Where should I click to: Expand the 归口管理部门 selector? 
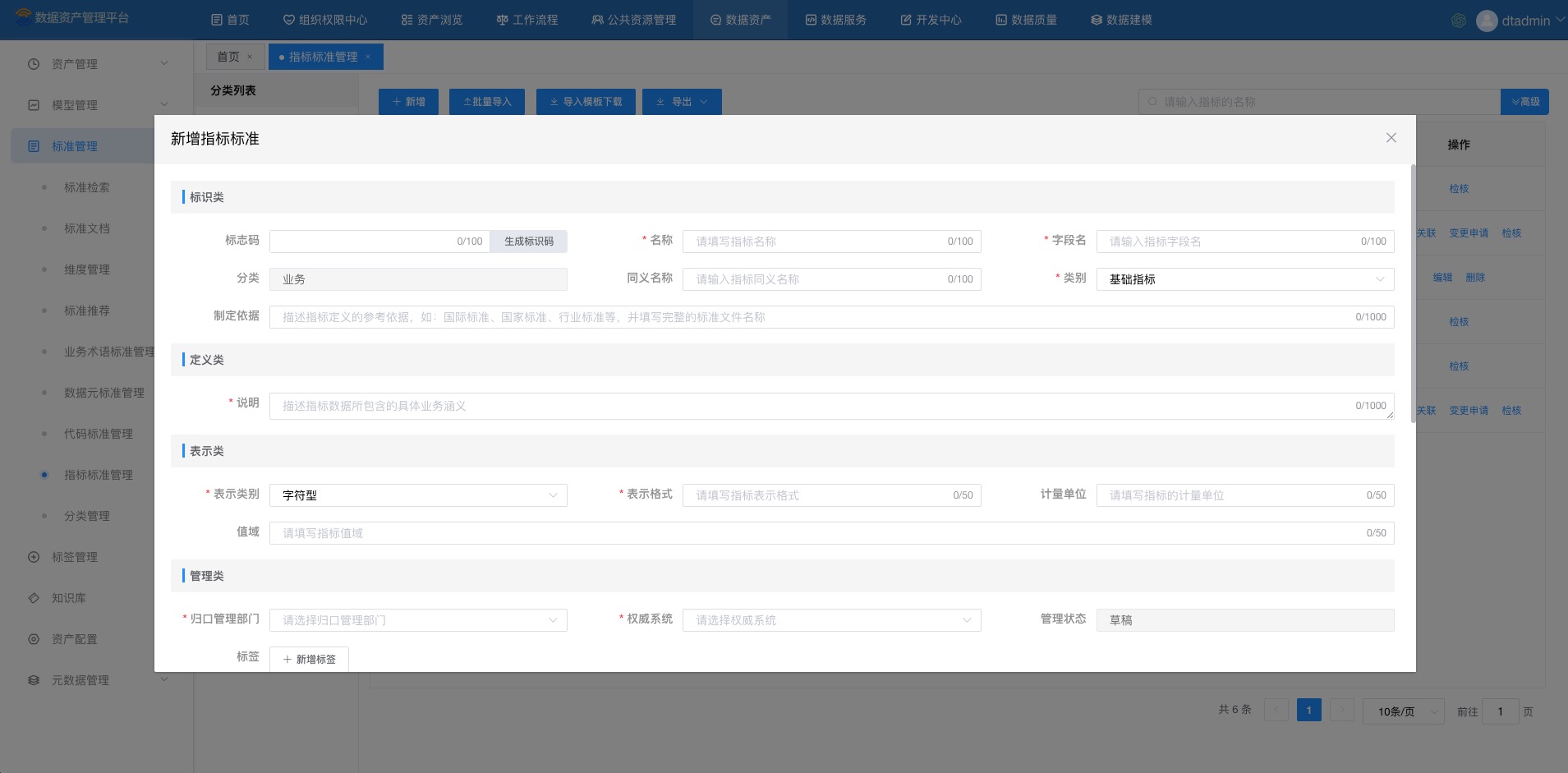pyautogui.click(x=418, y=620)
